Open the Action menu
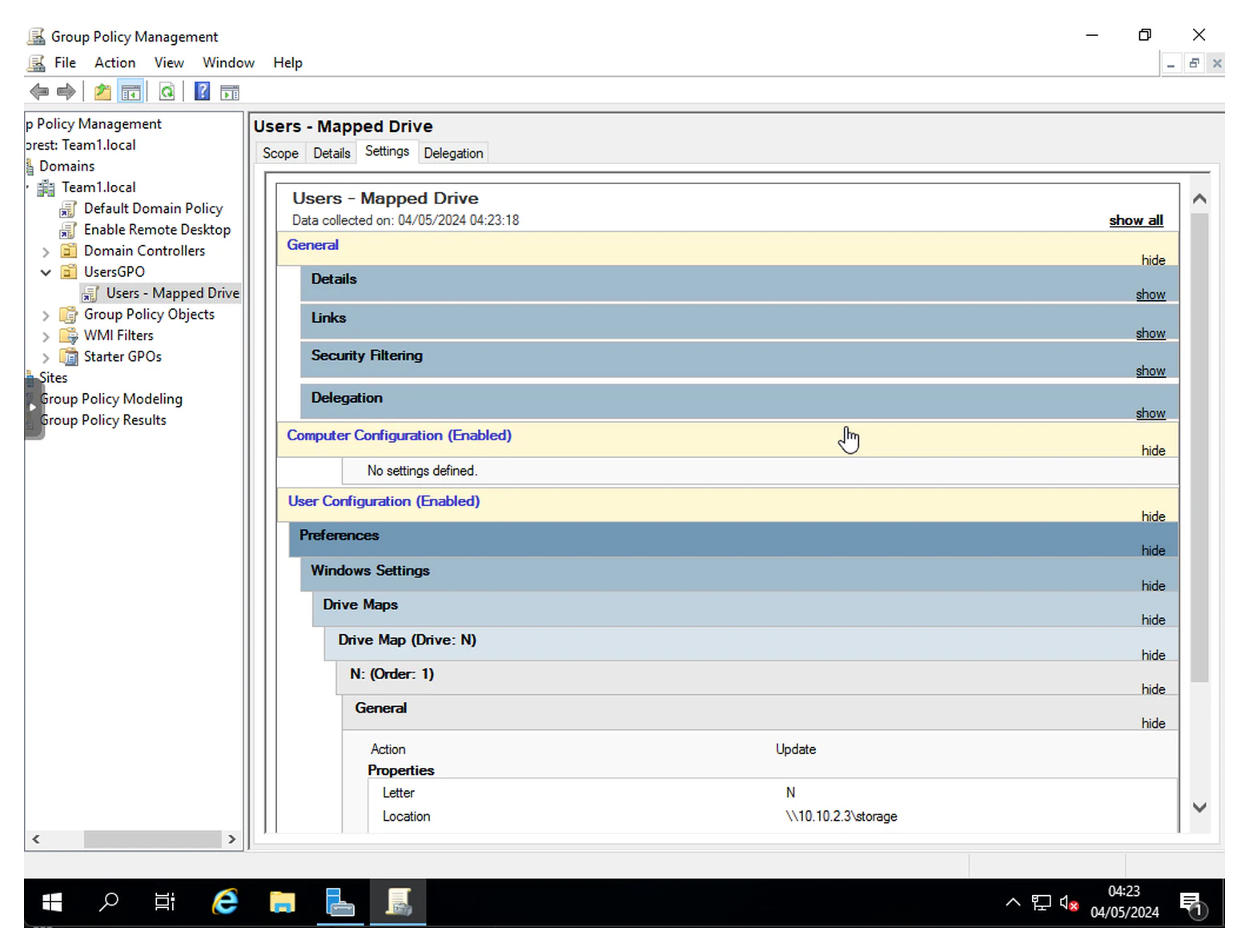The image size is (1249, 952). click(114, 62)
